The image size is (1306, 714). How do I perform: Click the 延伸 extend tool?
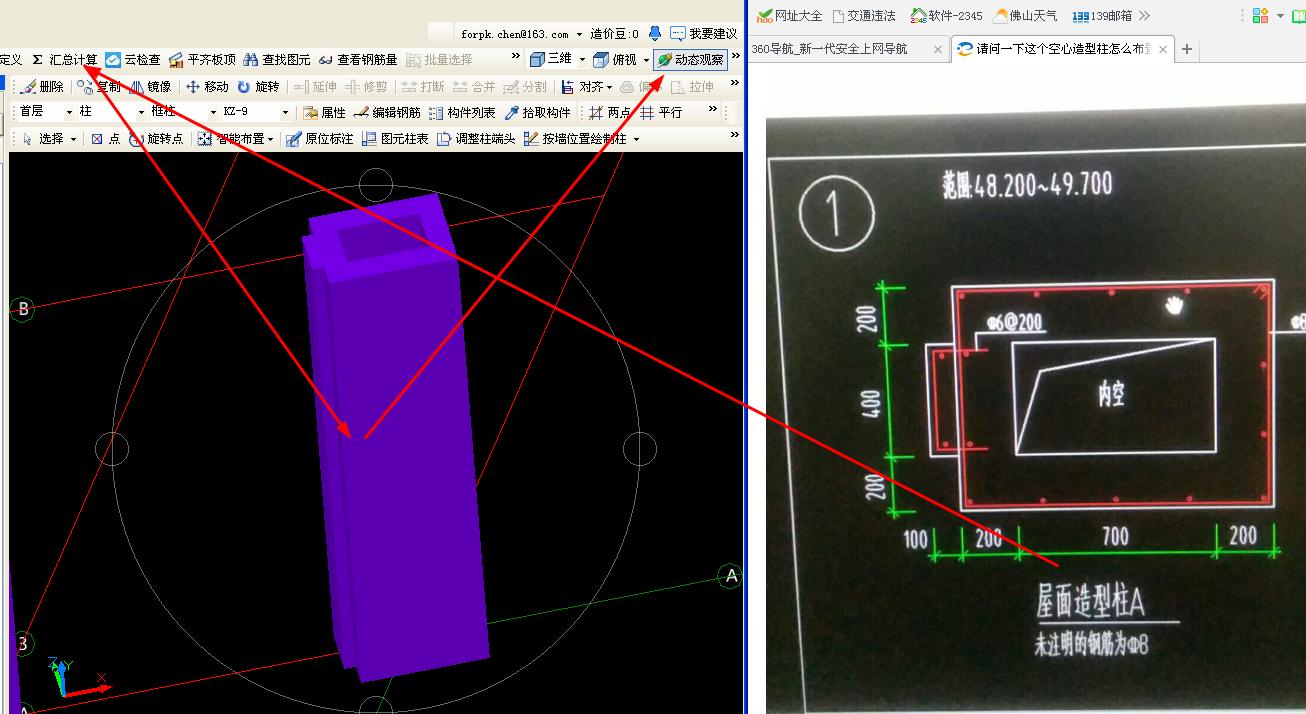point(315,87)
